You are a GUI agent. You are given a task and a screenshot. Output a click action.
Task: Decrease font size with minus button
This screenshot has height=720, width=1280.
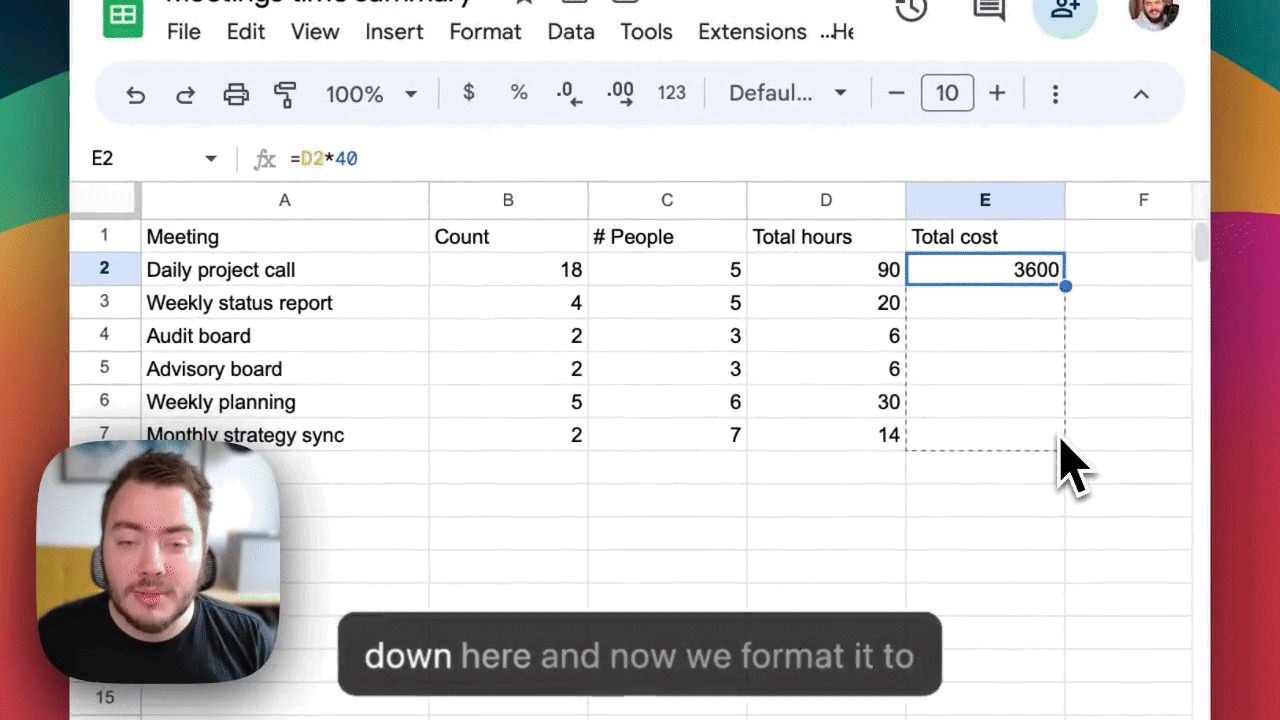pos(896,94)
